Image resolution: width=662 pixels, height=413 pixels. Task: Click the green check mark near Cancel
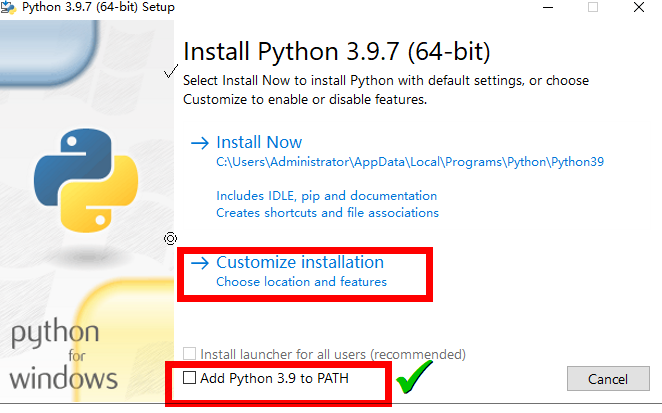(413, 379)
